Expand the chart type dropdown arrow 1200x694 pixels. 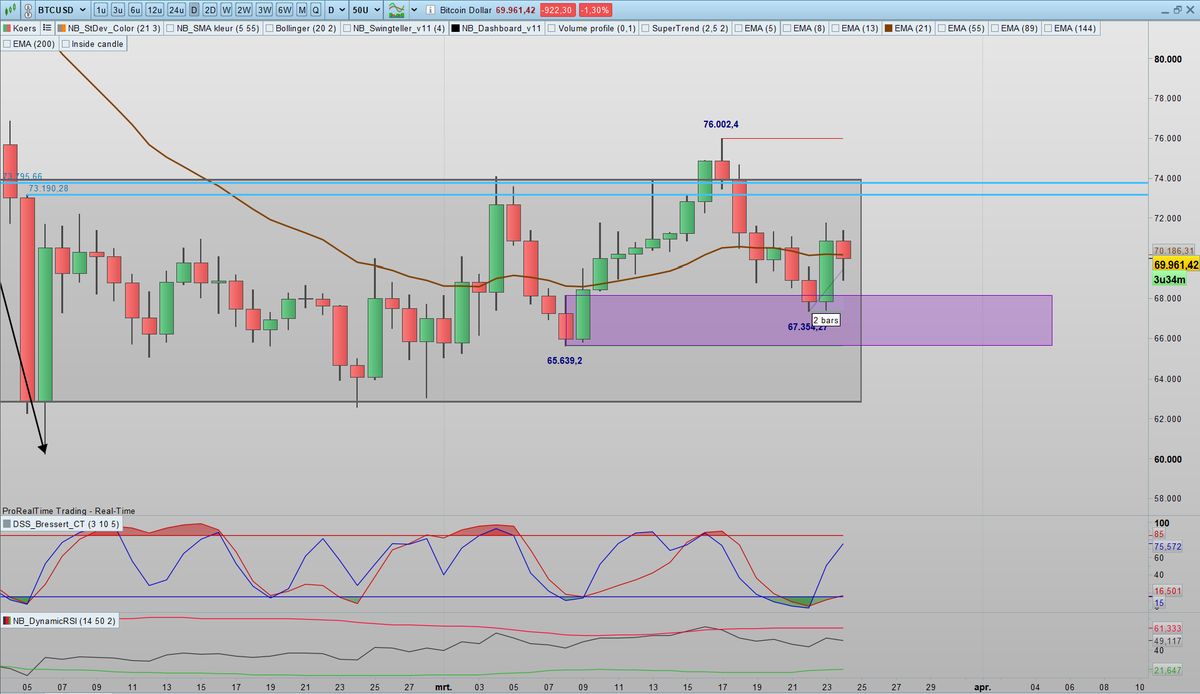[414, 10]
